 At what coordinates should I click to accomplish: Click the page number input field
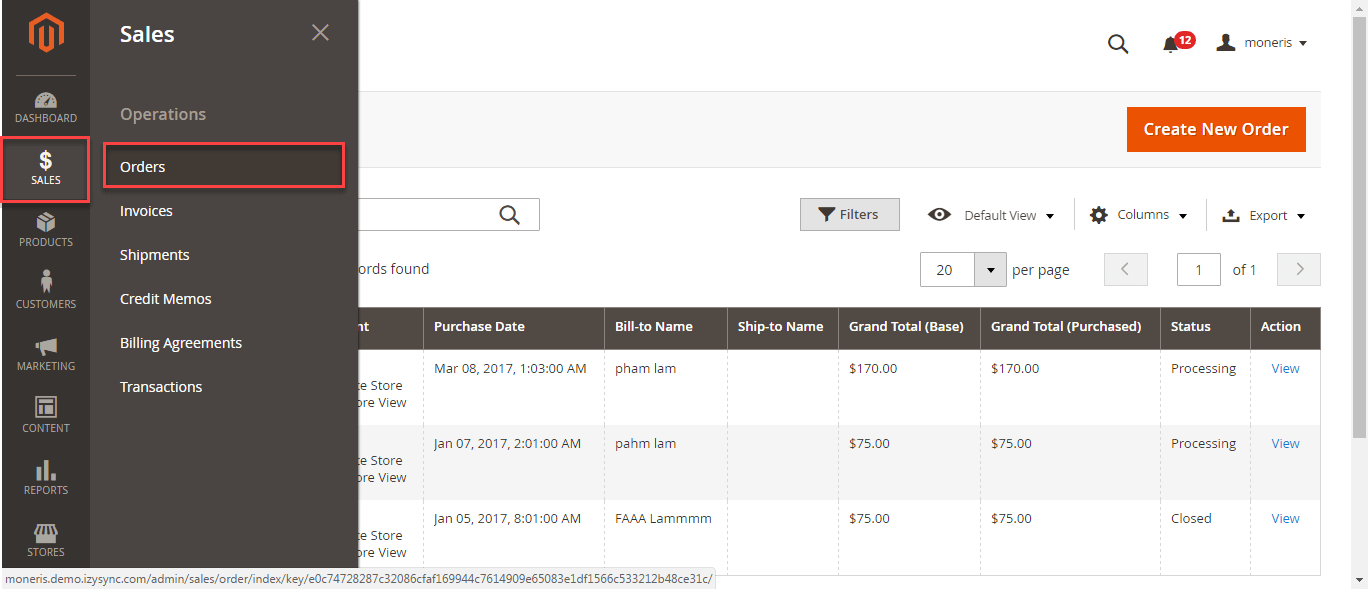(x=1199, y=270)
